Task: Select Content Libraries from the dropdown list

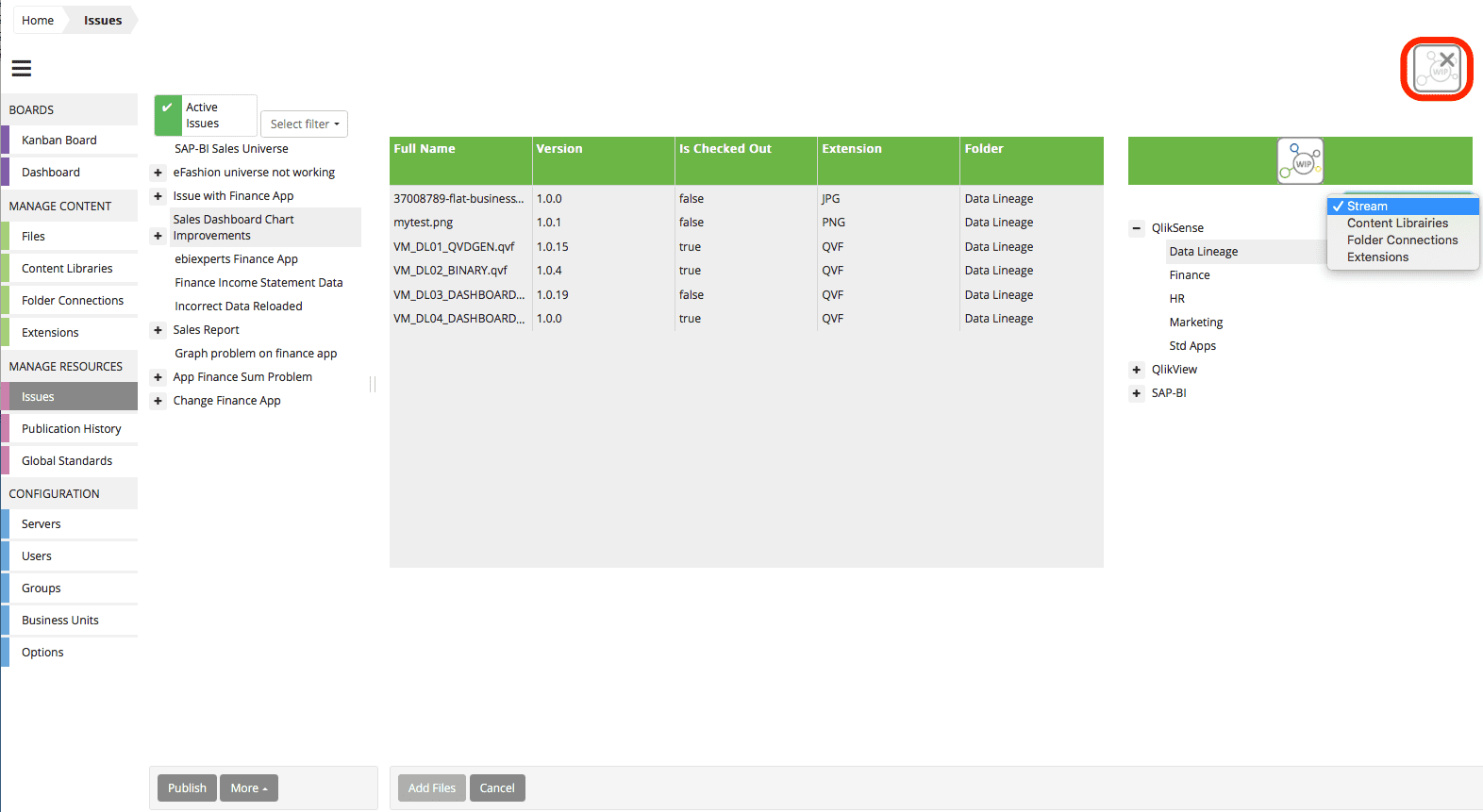Action: pos(1397,224)
